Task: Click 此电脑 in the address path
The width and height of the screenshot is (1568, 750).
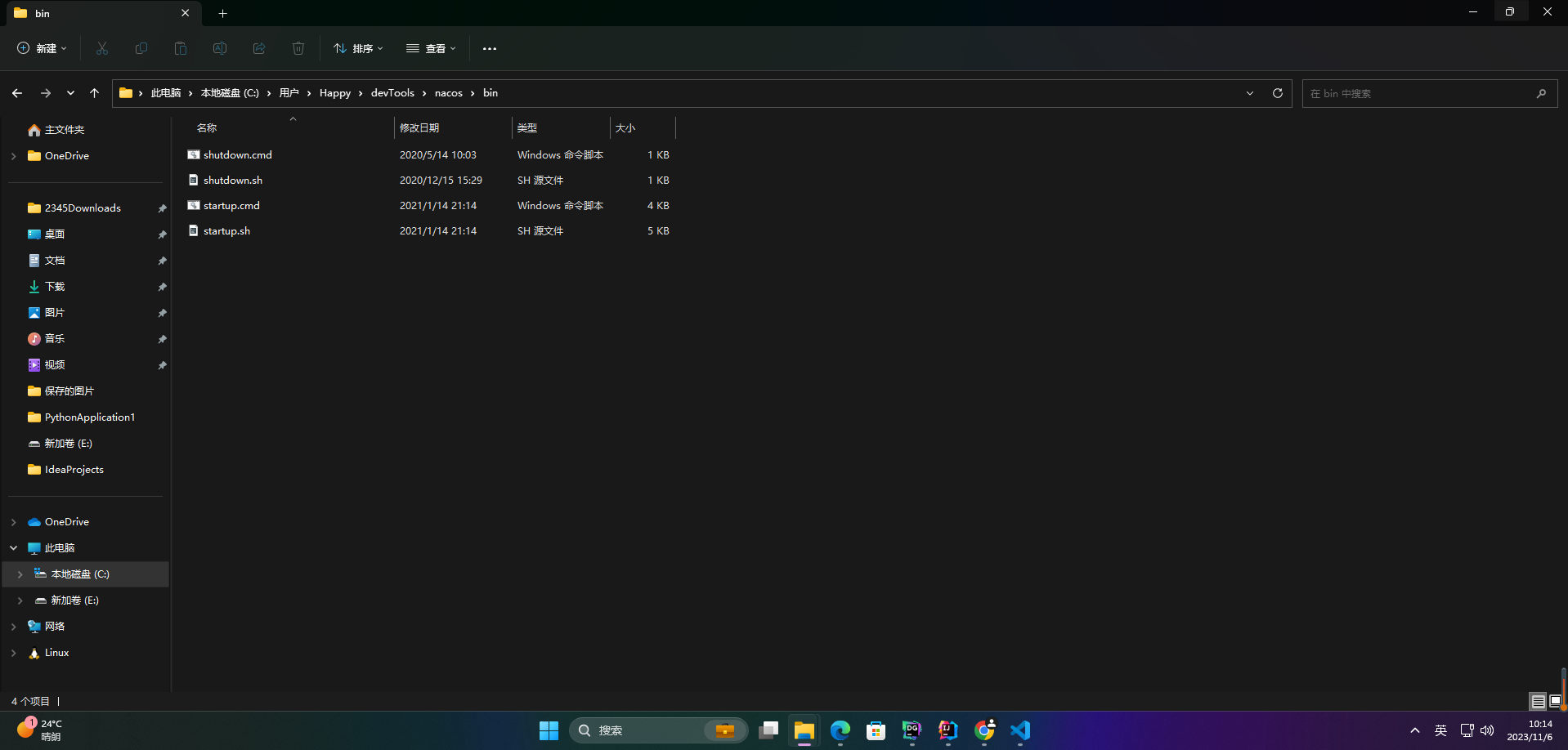Action: pos(166,93)
